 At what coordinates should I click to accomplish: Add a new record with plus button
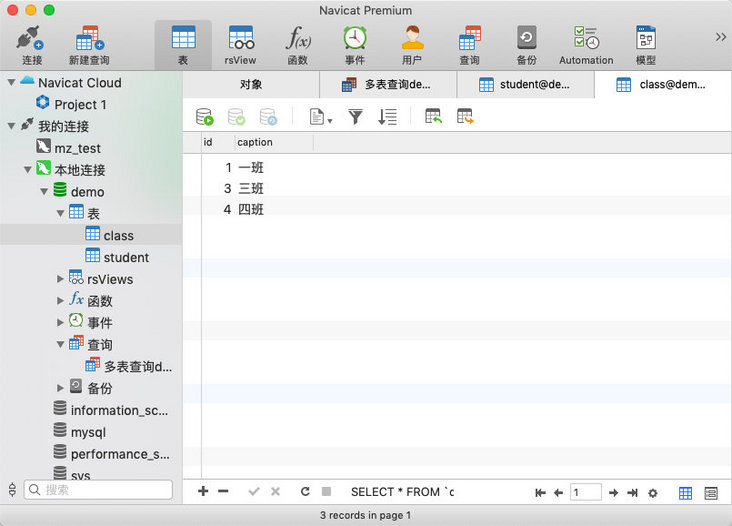pos(203,492)
